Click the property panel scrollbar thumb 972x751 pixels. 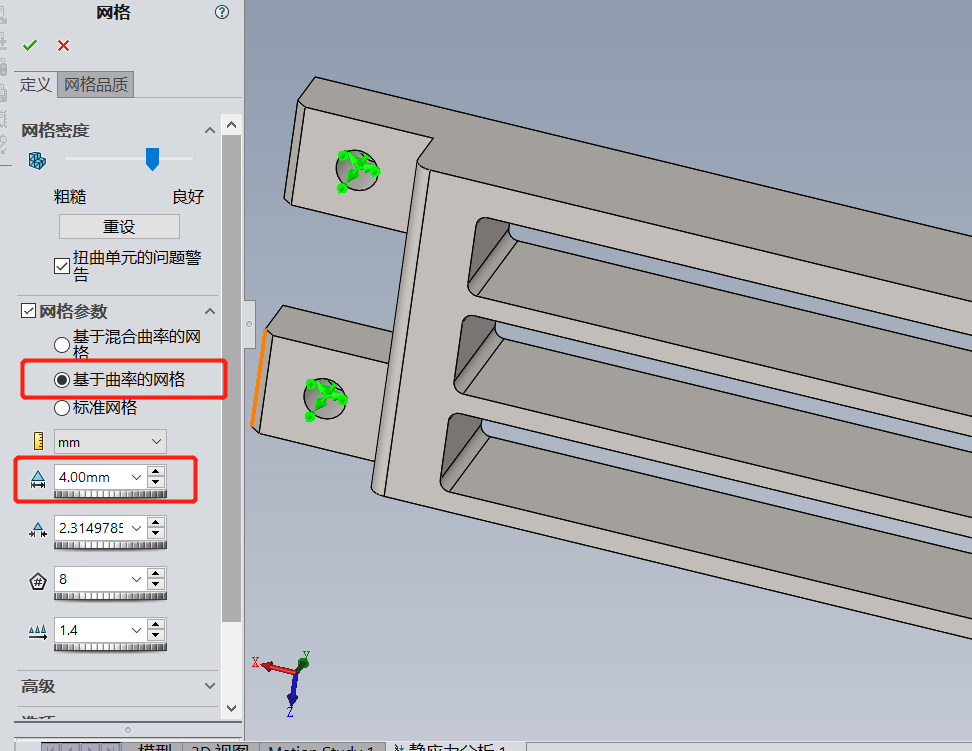pos(231,378)
